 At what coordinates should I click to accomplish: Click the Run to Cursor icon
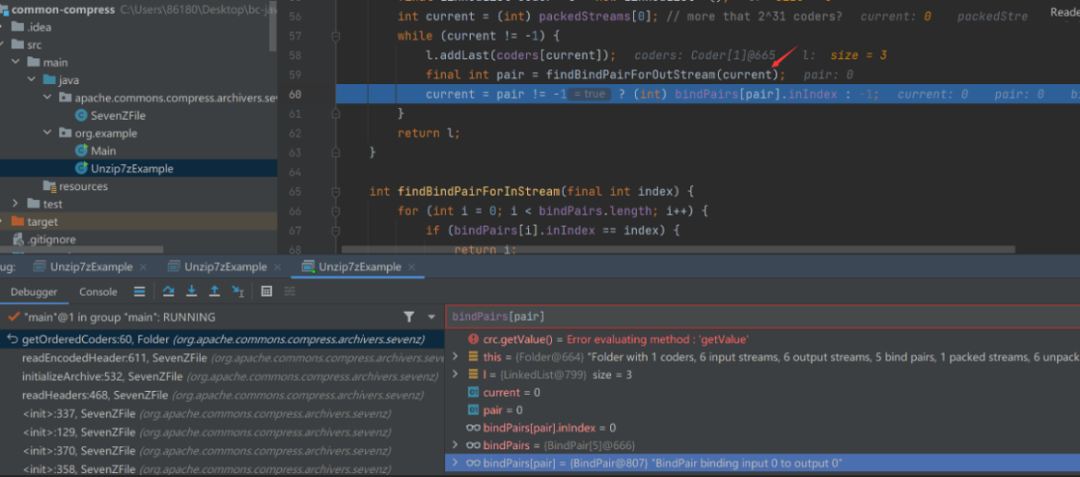[238, 292]
